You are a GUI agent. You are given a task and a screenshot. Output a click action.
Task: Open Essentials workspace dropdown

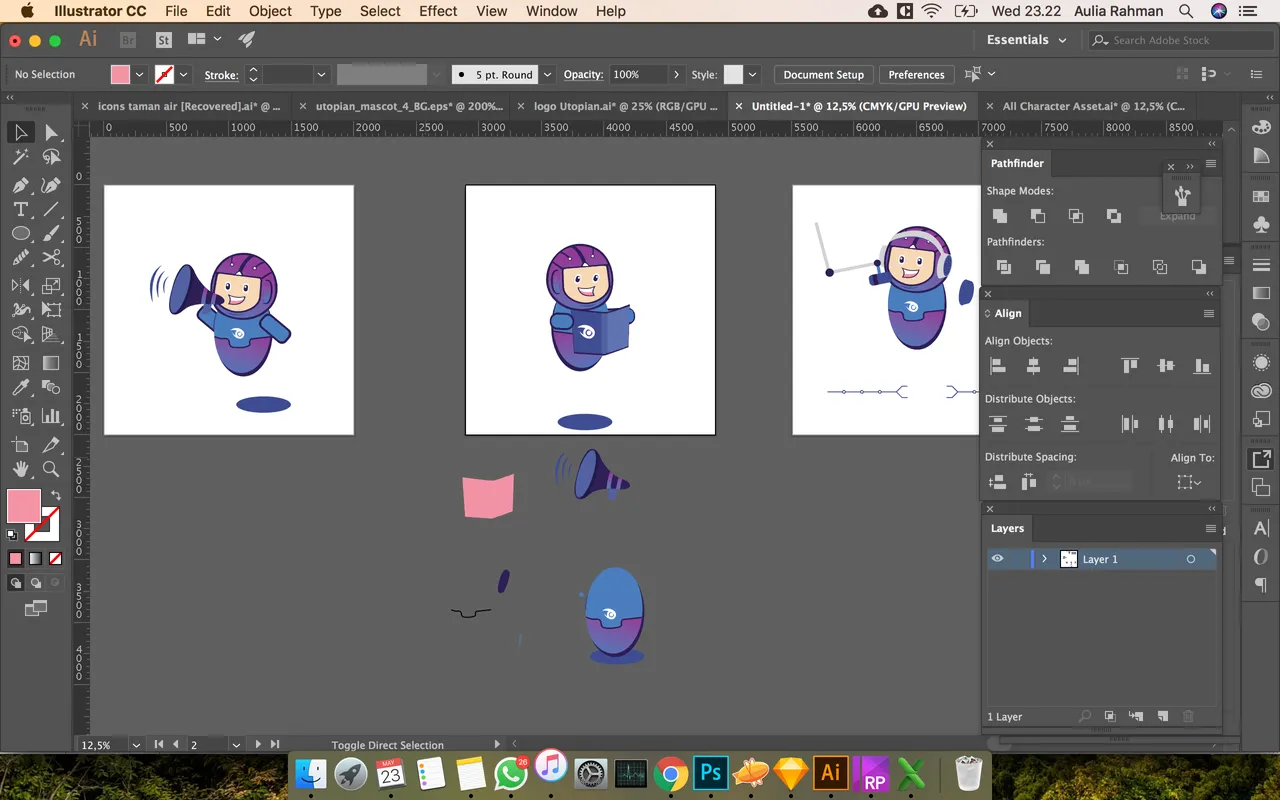(x=1027, y=40)
